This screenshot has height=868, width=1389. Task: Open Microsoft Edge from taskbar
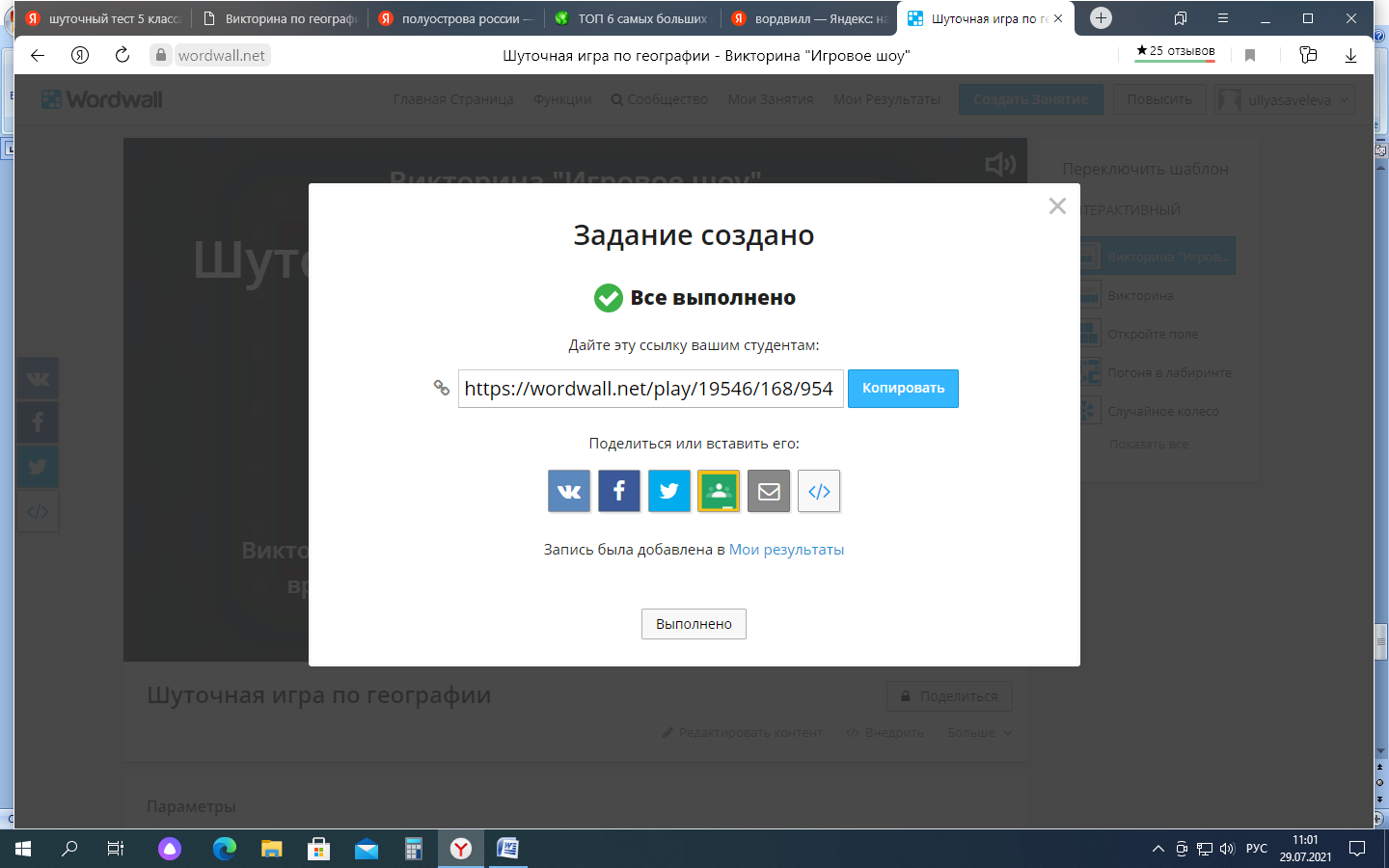click(225, 849)
